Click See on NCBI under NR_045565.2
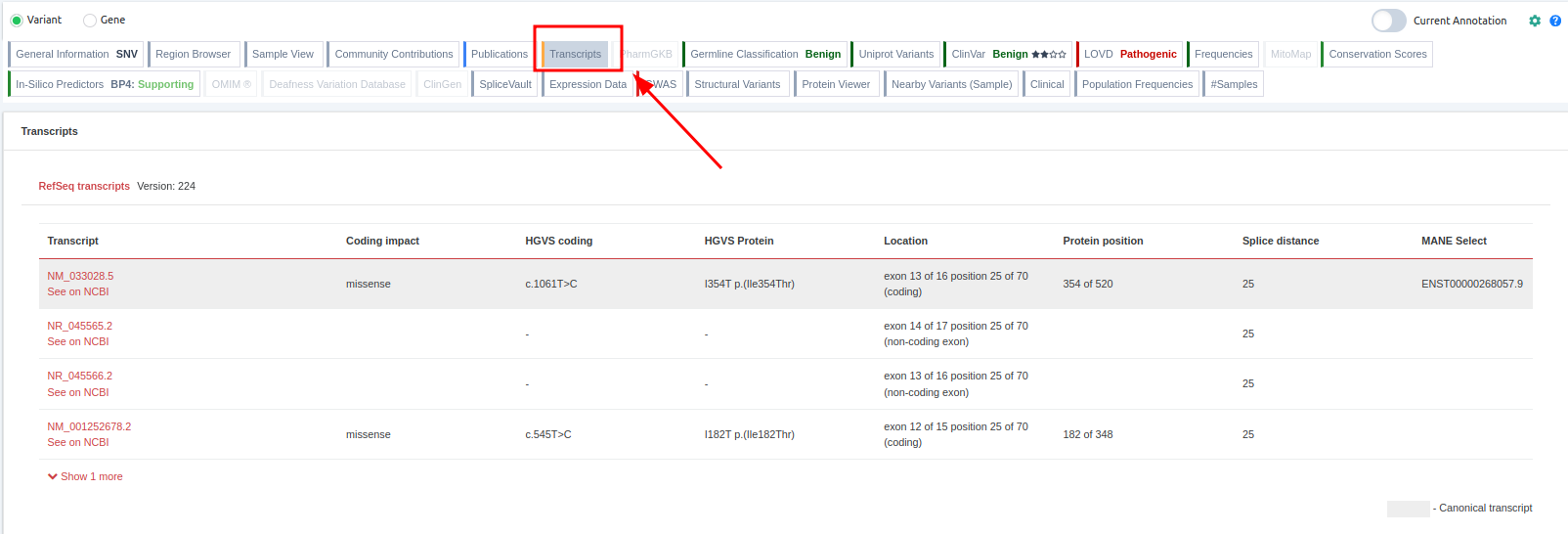The height and width of the screenshot is (534, 1568). pyautogui.click(x=78, y=342)
